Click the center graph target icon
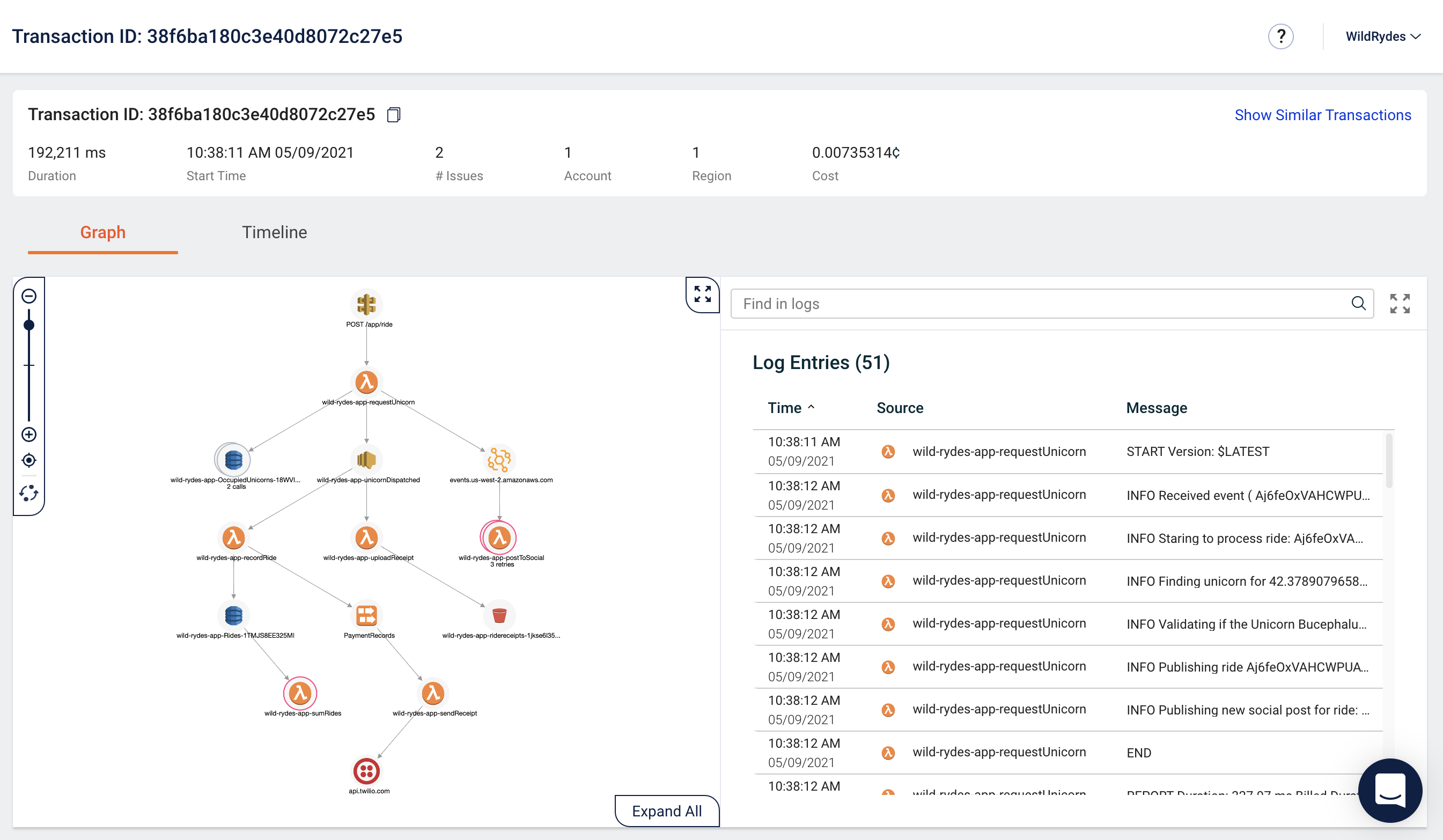 click(29, 460)
